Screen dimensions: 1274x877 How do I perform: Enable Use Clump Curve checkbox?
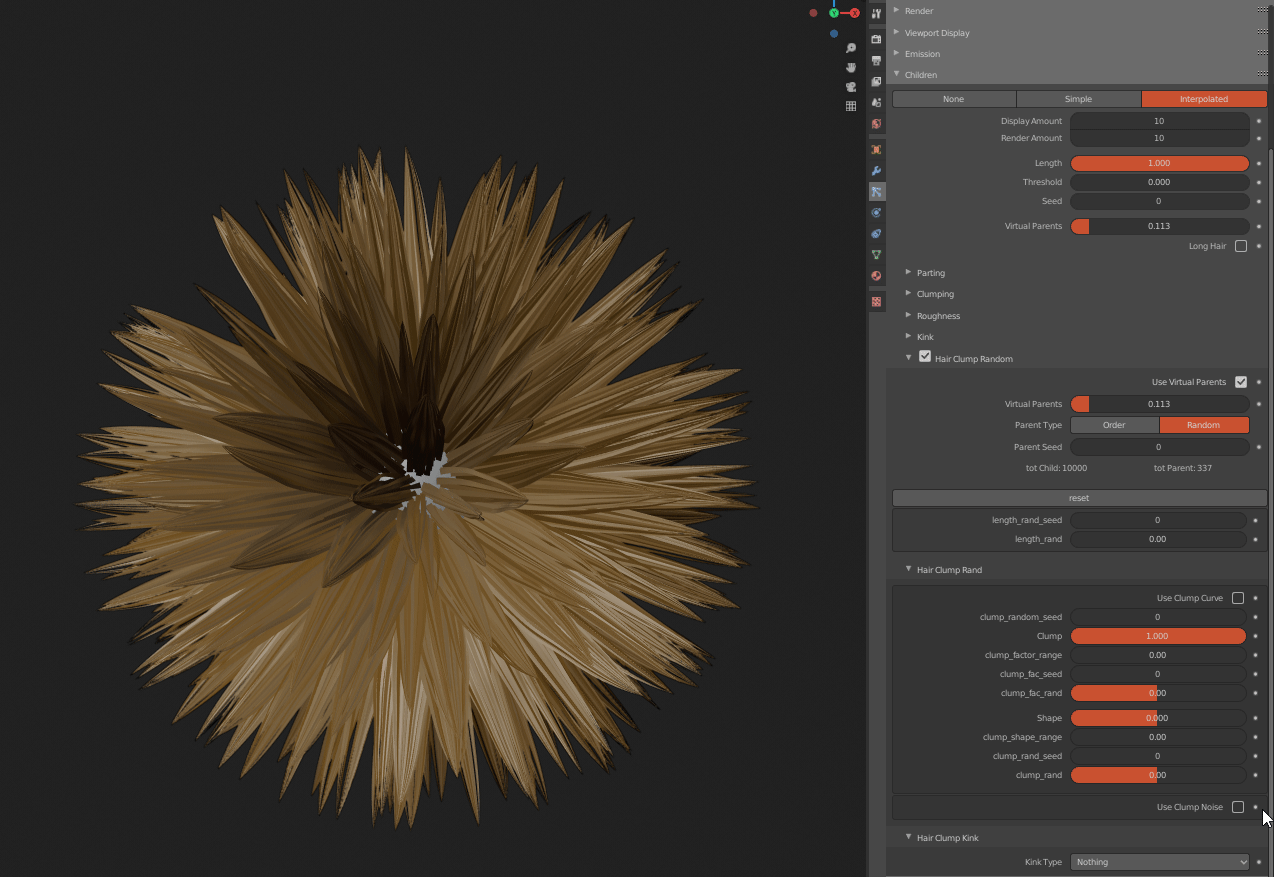pos(1237,598)
